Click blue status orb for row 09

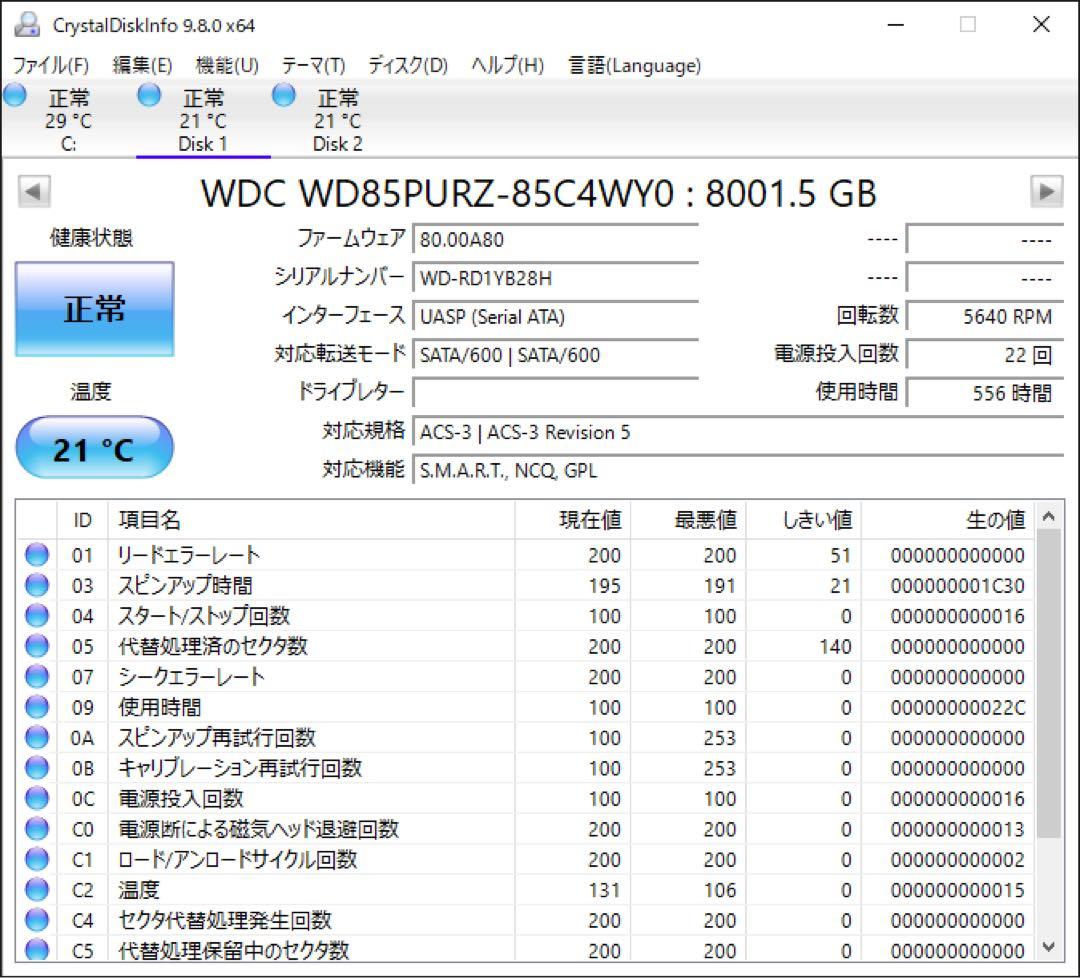(x=37, y=707)
